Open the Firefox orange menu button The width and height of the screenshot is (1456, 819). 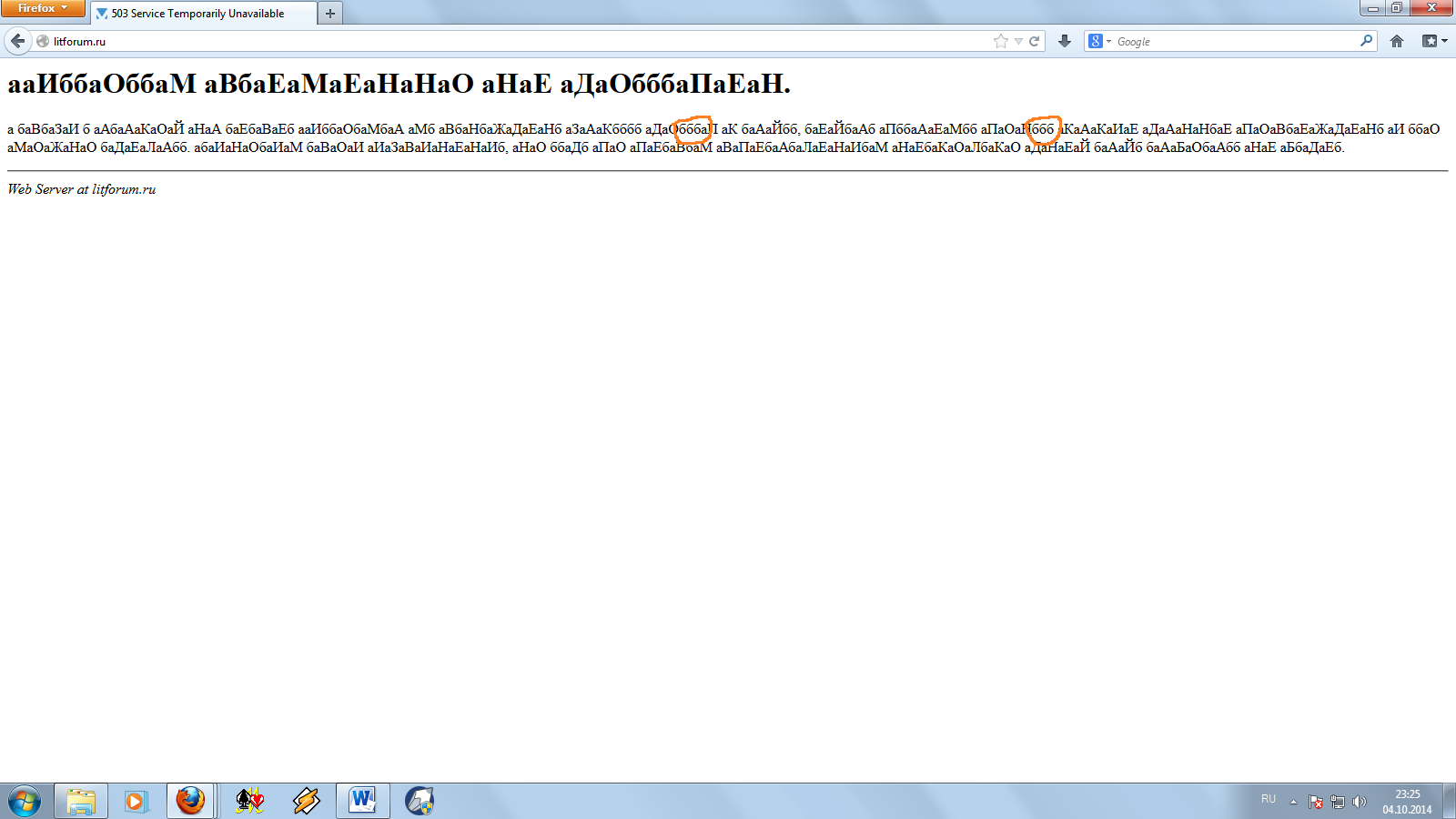[x=42, y=8]
